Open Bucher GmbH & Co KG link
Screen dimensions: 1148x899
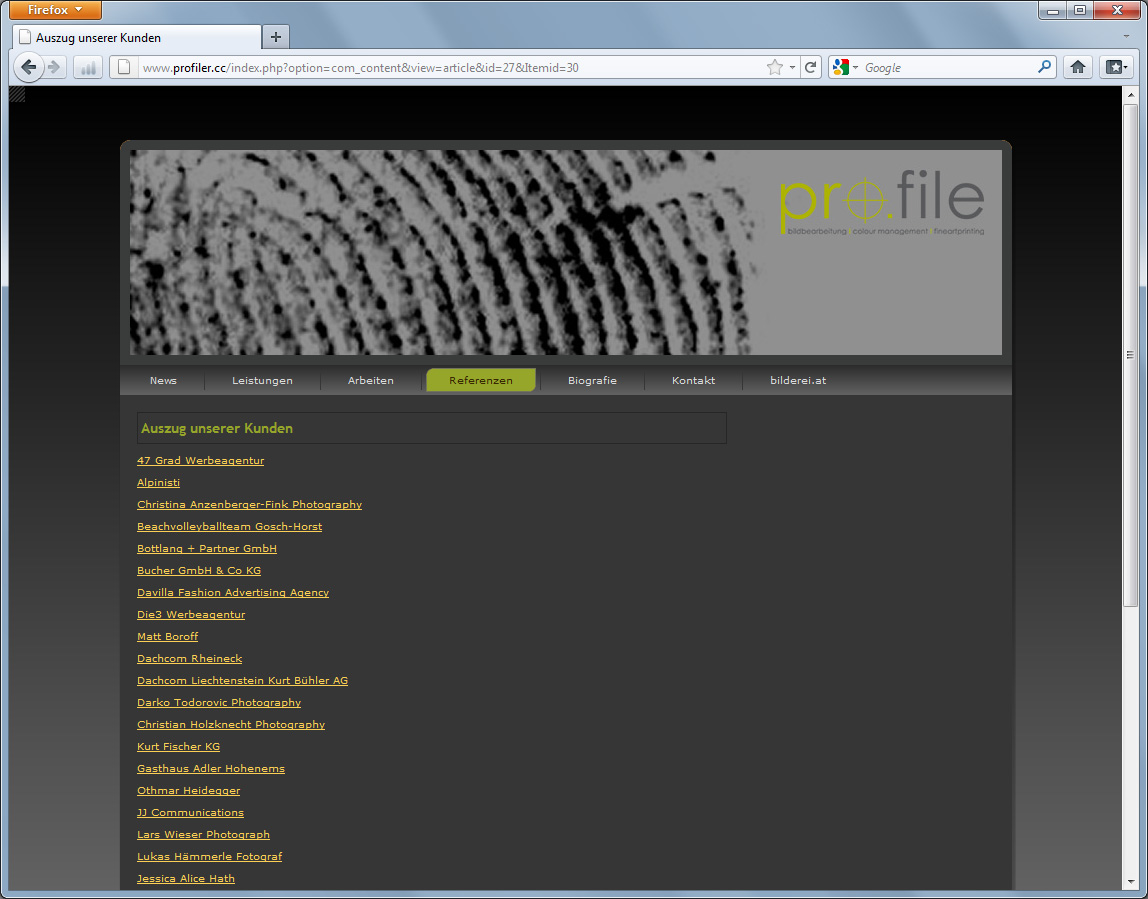199,570
